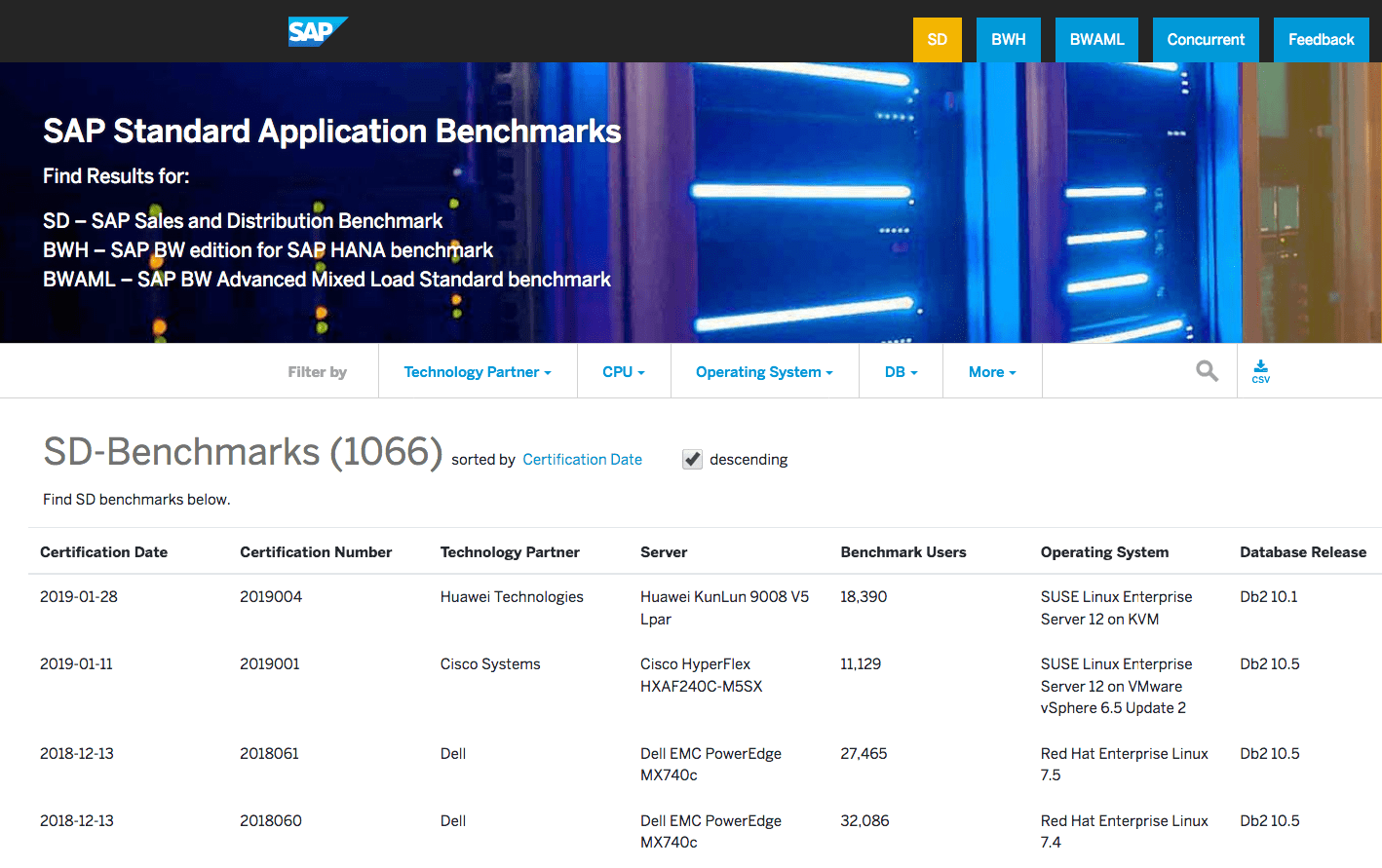Image resolution: width=1382 pixels, height=868 pixels.
Task: Click the SD-Benchmarks (1066) heading
Action: [243, 452]
